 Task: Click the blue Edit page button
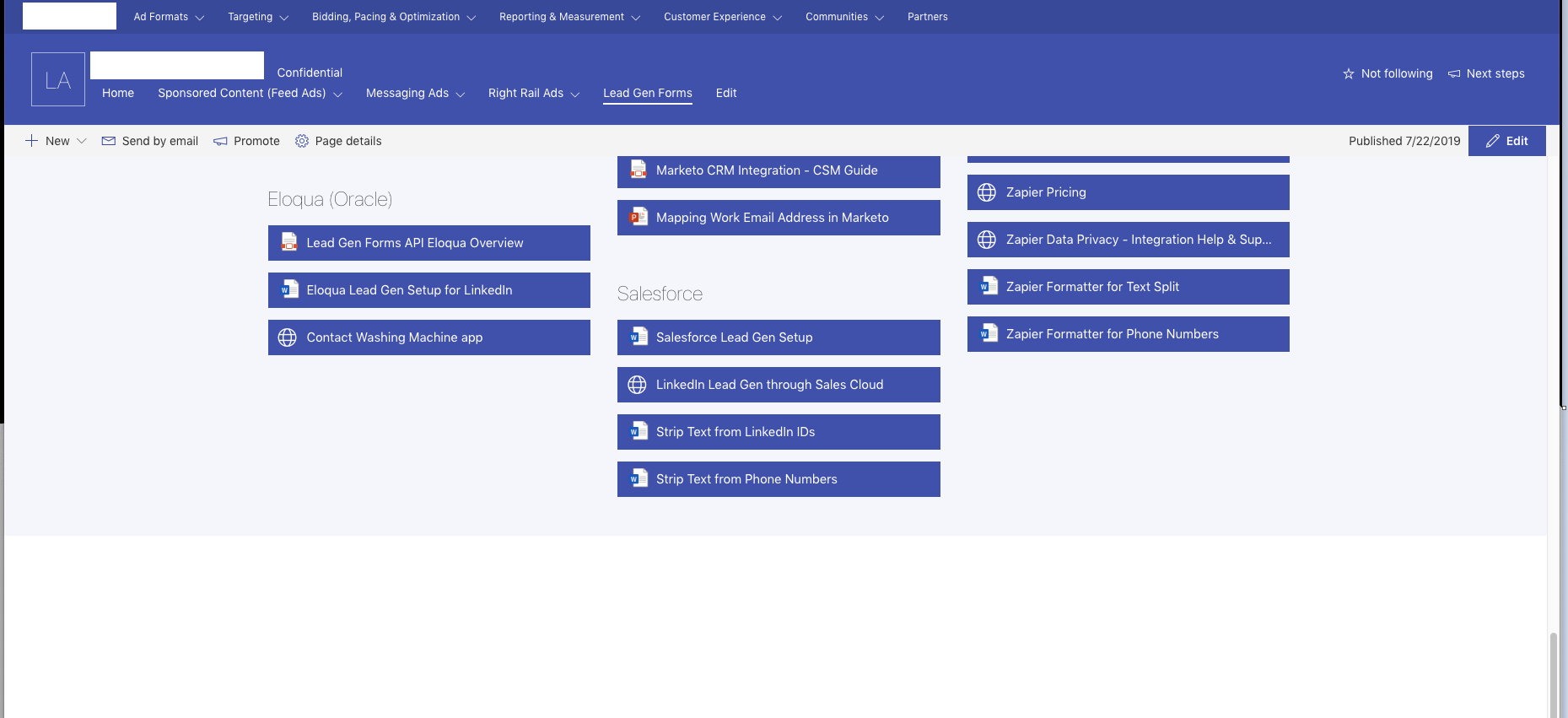tap(1507, 141)
